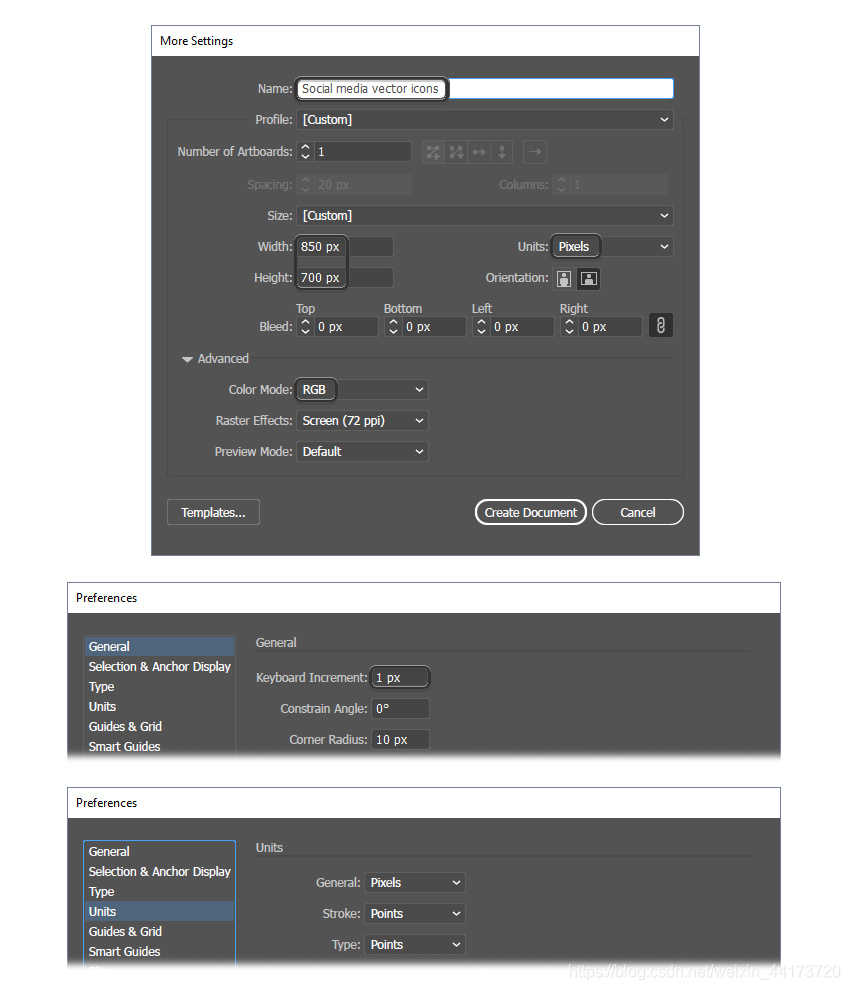The height and width of the screenshot is (990, 850).
Task: Click the Corner Radius field
Action: 400,739
